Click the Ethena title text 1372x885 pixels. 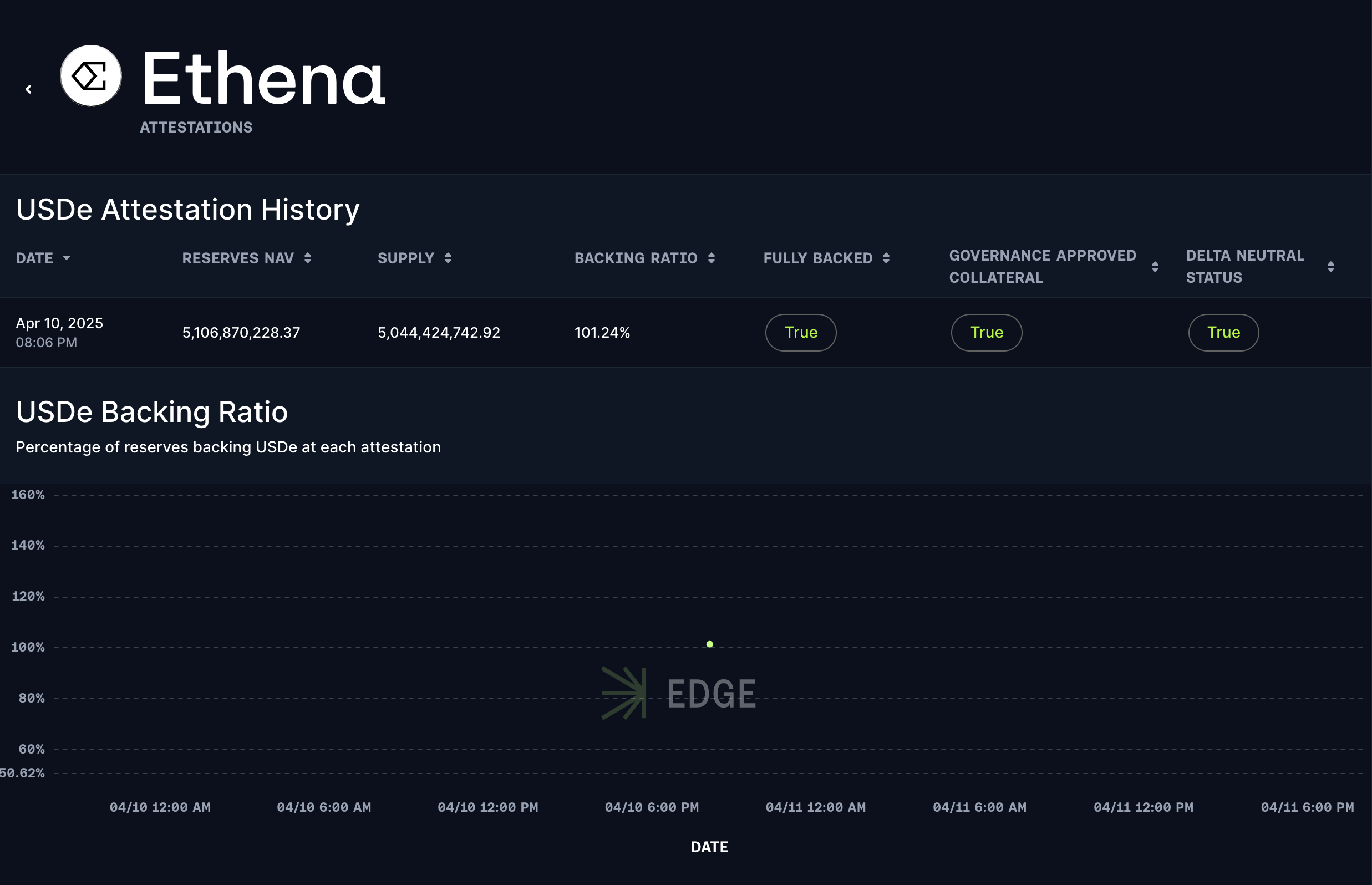263,79
